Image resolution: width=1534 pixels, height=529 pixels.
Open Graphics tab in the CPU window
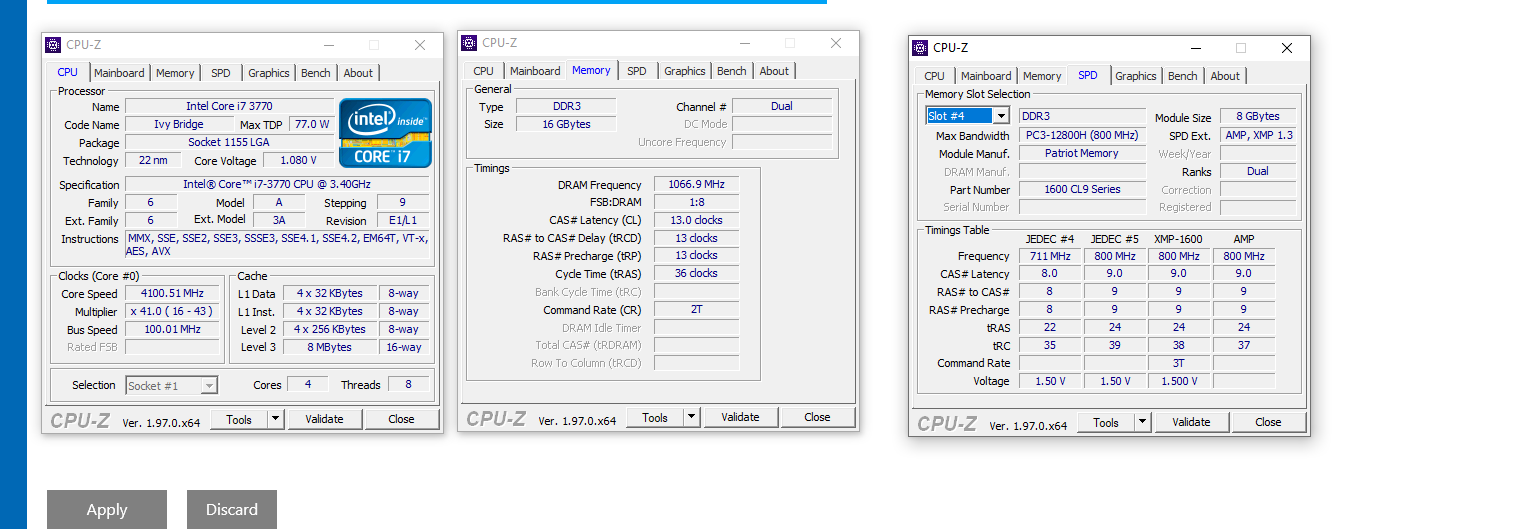(x=269, y=73)
